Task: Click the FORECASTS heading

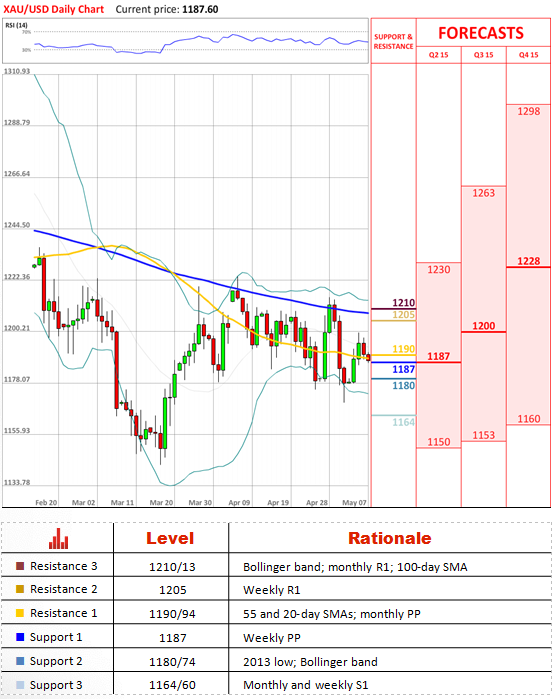Action: coord(481,33)
